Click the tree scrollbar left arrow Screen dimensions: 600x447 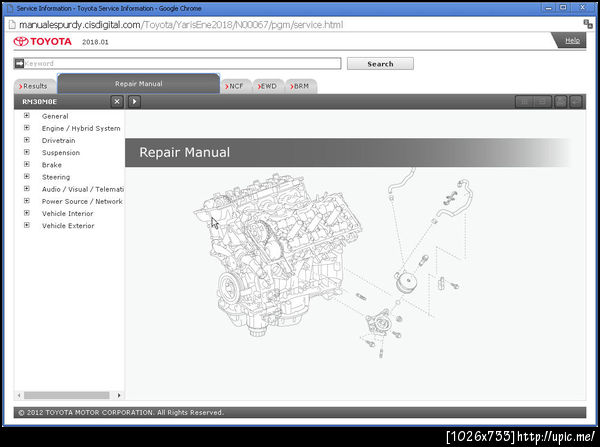click(x=19, y=395)
